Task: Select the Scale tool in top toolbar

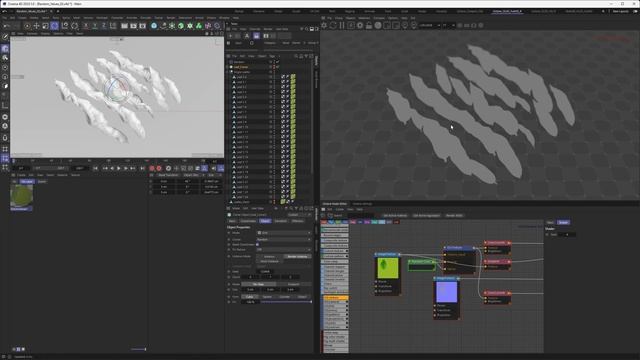Action: 45,26
